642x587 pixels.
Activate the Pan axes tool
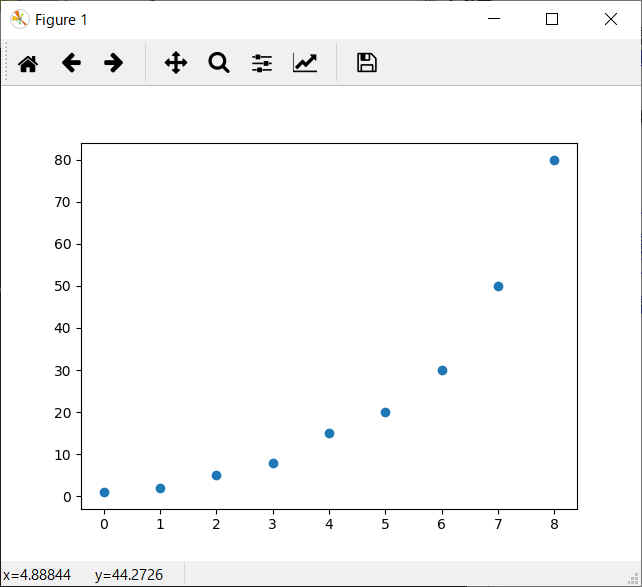click(x=176, y=63)
